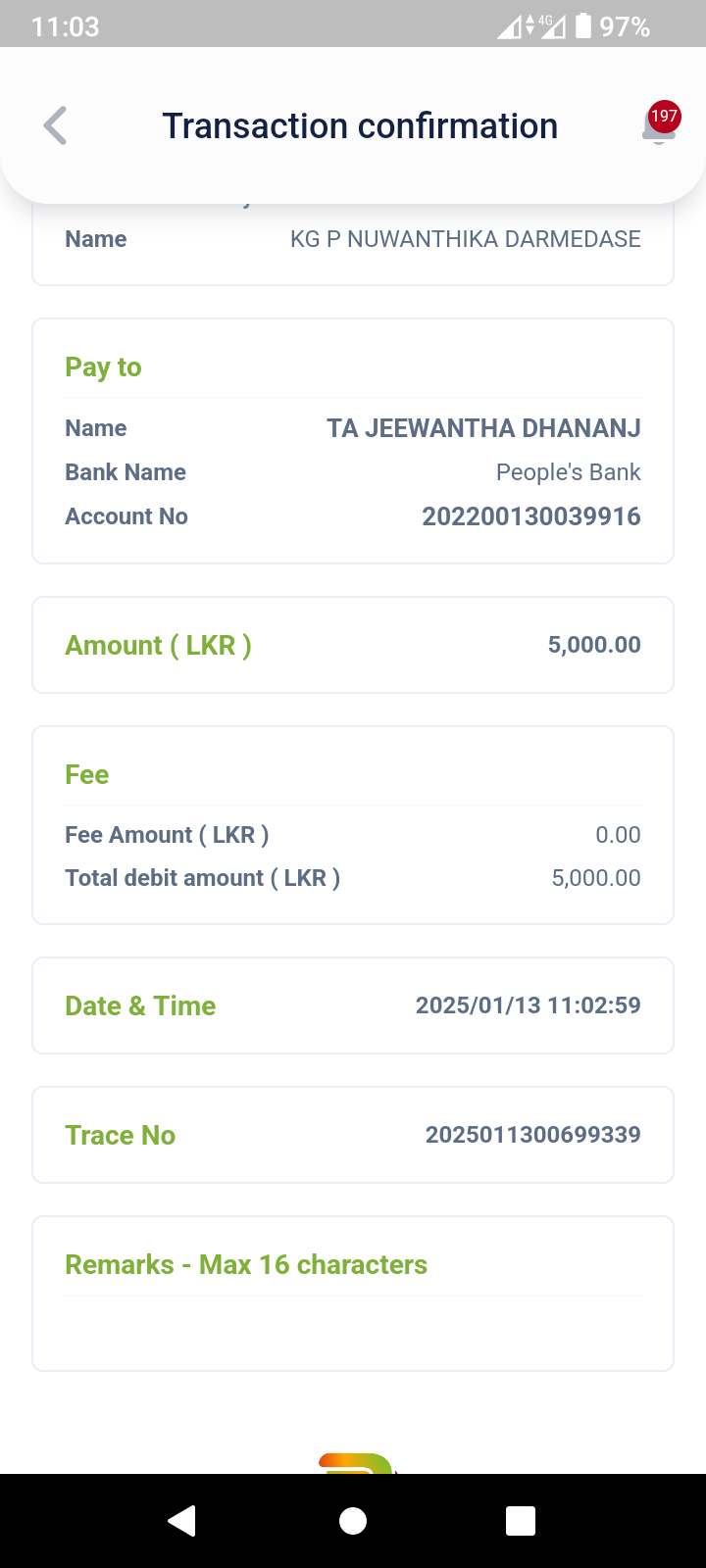Tap the Fee Amount 0.00 value

pos(618,835)
